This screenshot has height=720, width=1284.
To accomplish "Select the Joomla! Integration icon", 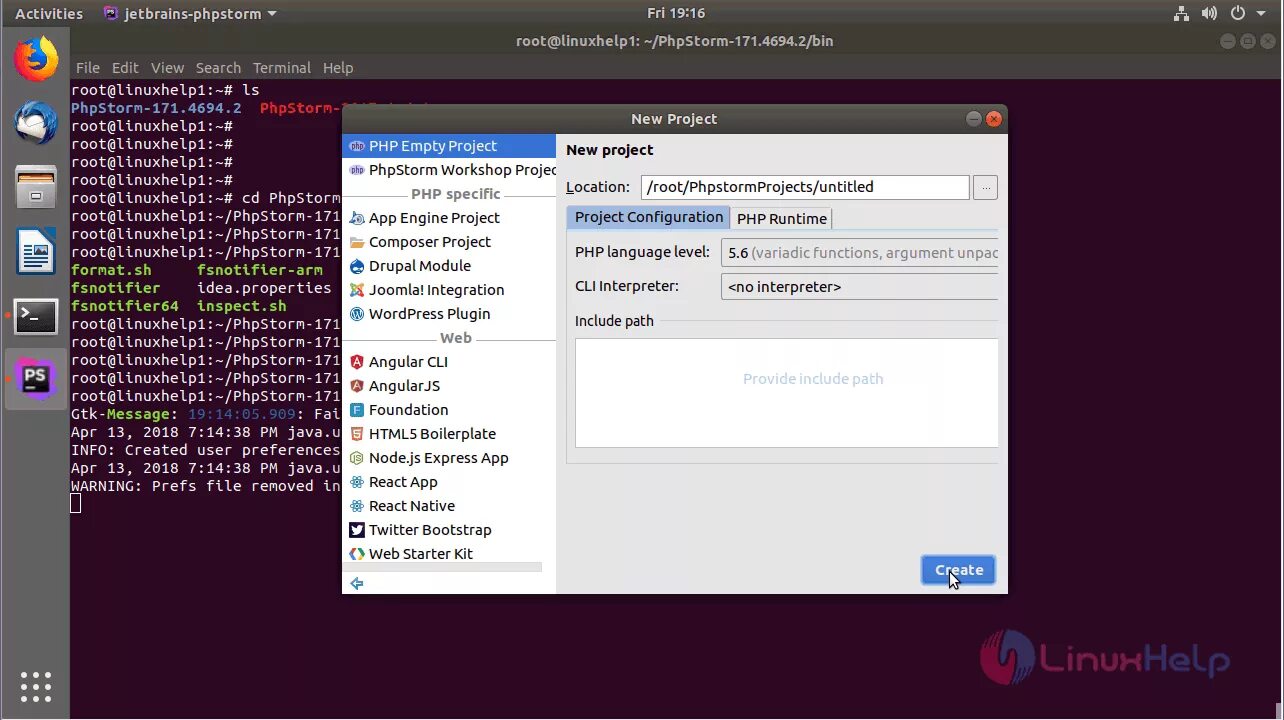I will pyautogui.click(x=357, y=290).
